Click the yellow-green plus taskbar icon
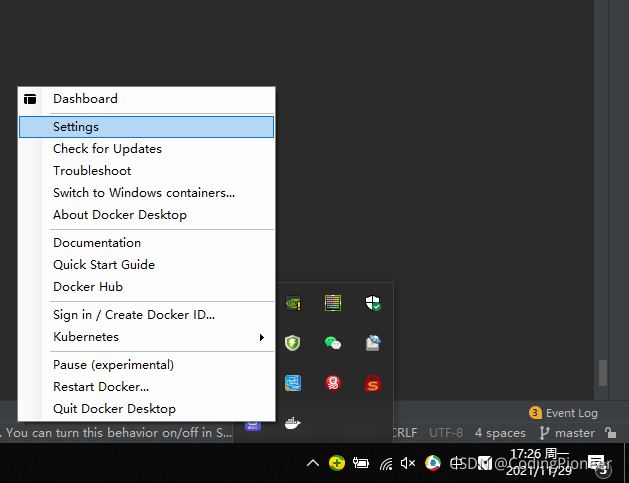 [337, 463]
